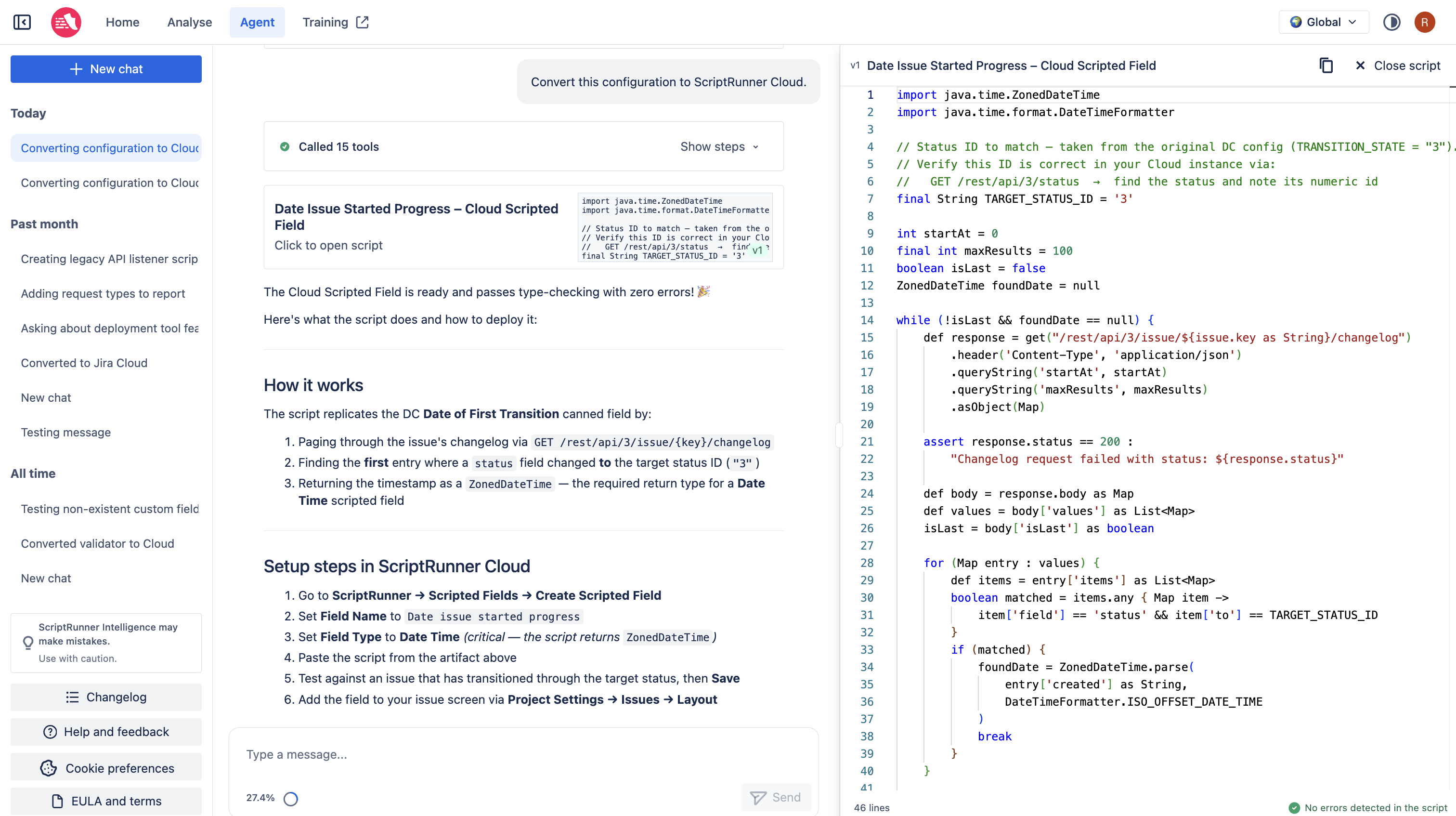
Task: Collapse the sidebar with the panel icon
Action: point(22,22)
